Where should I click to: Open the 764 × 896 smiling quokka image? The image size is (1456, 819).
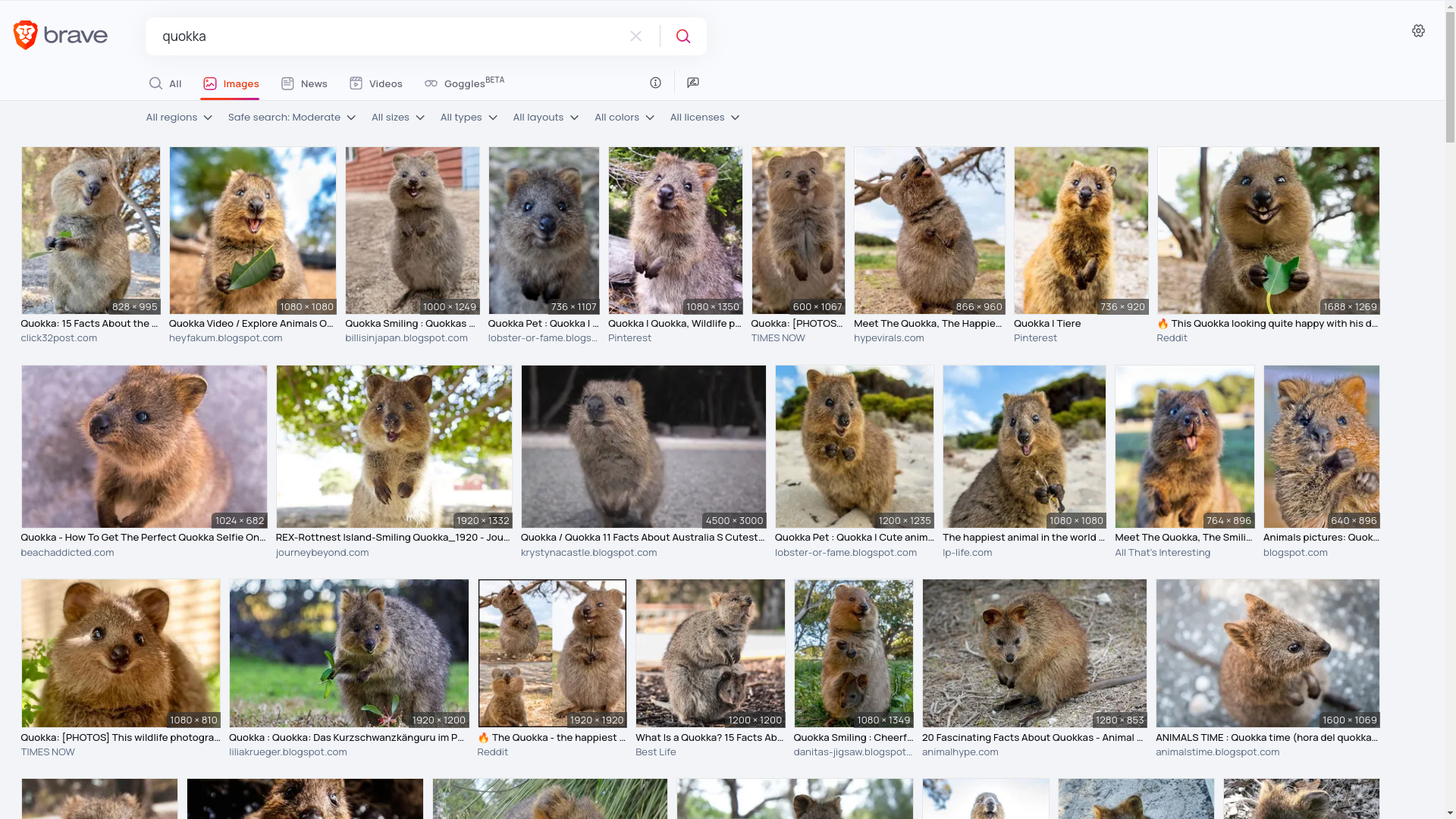[x=1185, y=447]
